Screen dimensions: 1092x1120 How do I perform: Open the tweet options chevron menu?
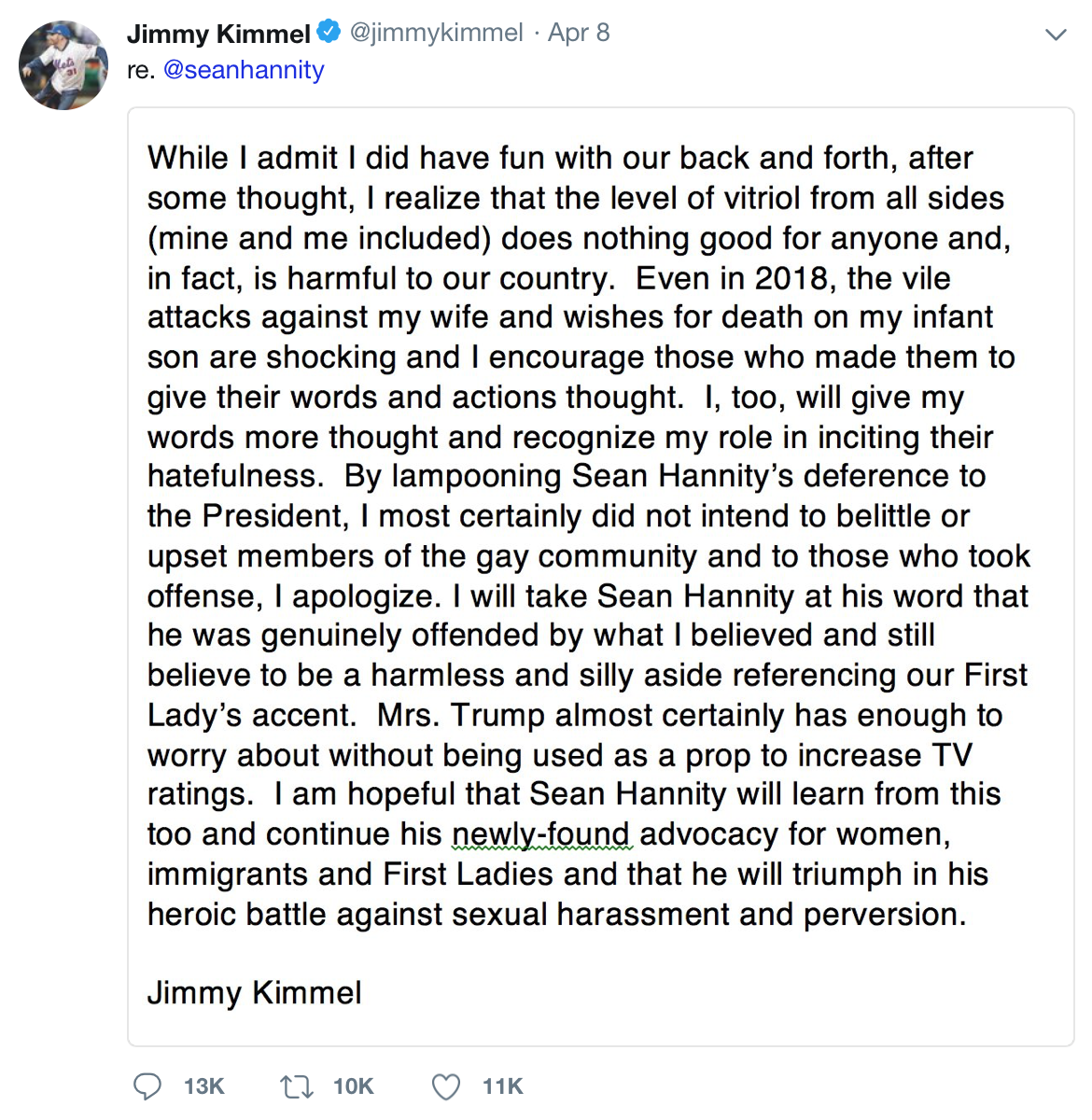pyautogui.click(x=1056, y=35)
